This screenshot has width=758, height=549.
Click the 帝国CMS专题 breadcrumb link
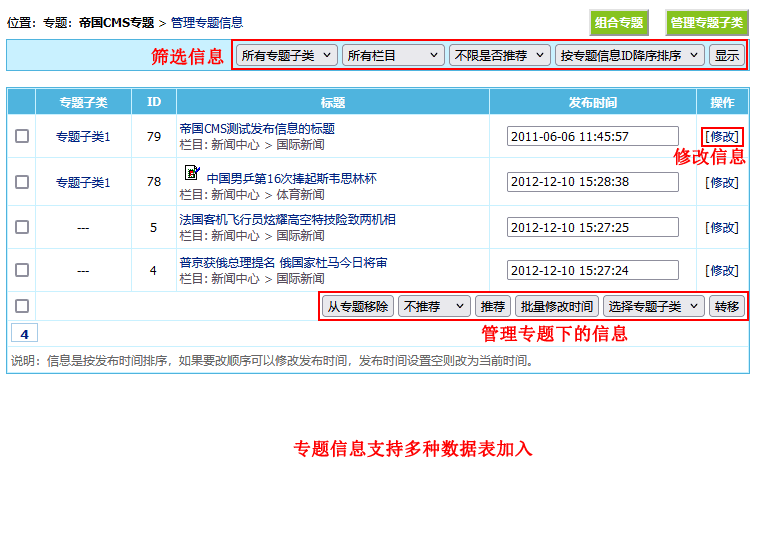coord(116,22)
